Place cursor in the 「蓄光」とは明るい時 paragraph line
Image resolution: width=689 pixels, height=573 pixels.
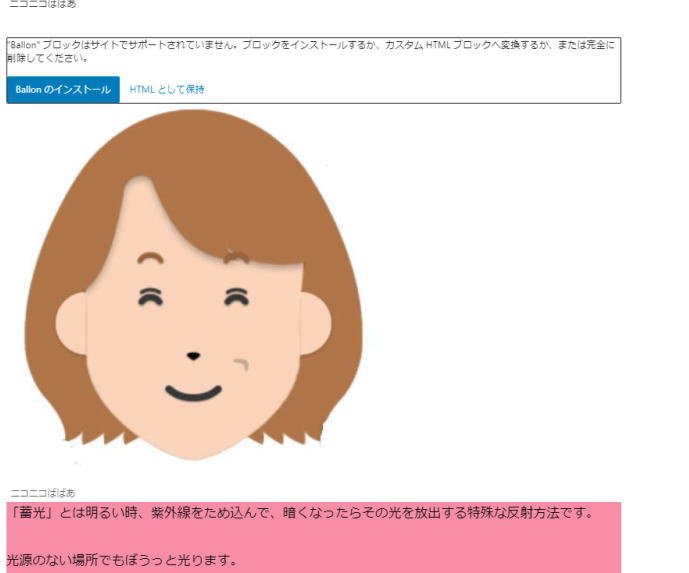301,513
